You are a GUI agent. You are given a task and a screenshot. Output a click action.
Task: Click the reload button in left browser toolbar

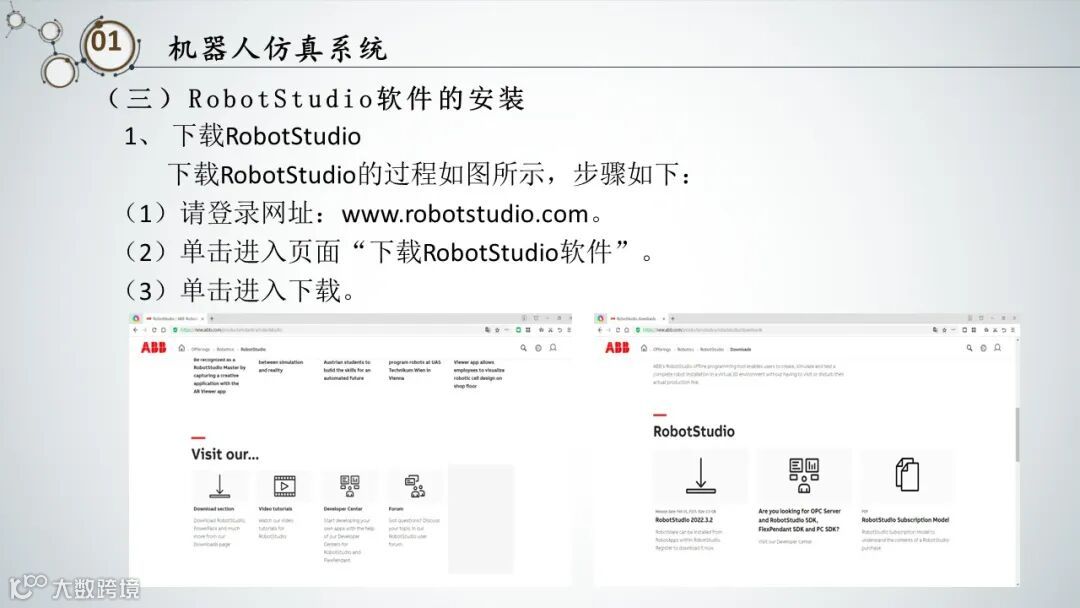[154, 330]
